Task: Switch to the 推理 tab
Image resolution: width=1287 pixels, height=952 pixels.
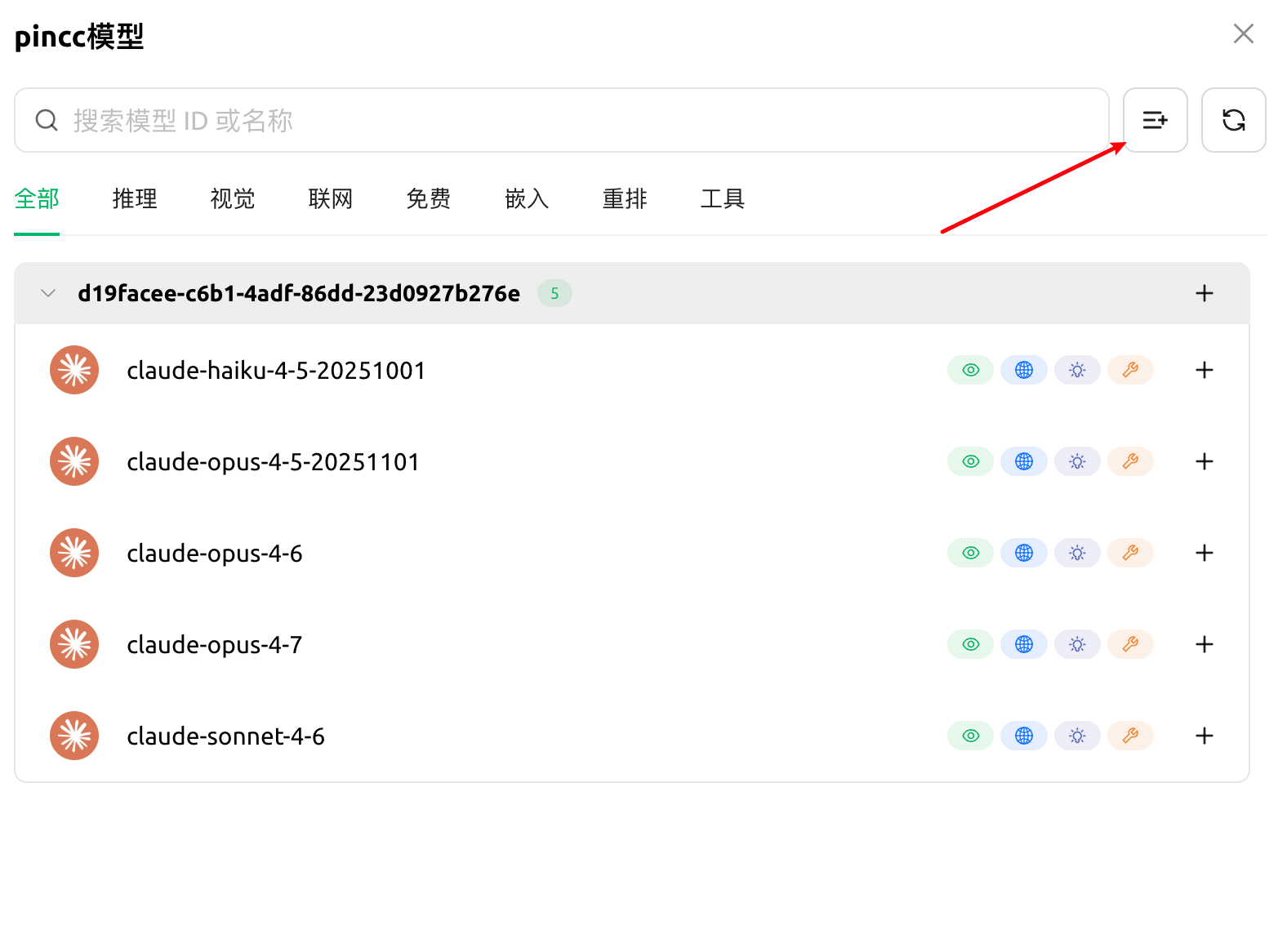Action: pyautogui.click(x=135, y=198)
